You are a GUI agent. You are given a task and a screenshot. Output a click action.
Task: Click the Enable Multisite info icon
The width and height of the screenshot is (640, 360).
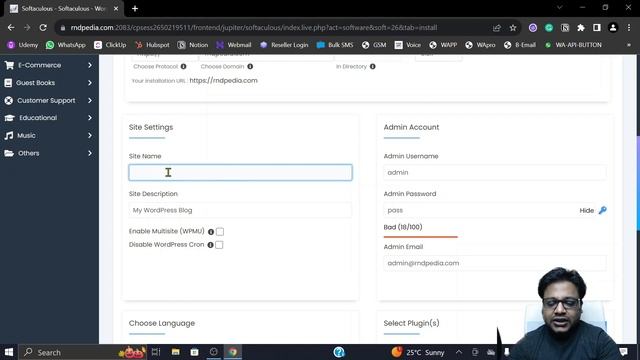pyautogui.click(x=211, y=232)
